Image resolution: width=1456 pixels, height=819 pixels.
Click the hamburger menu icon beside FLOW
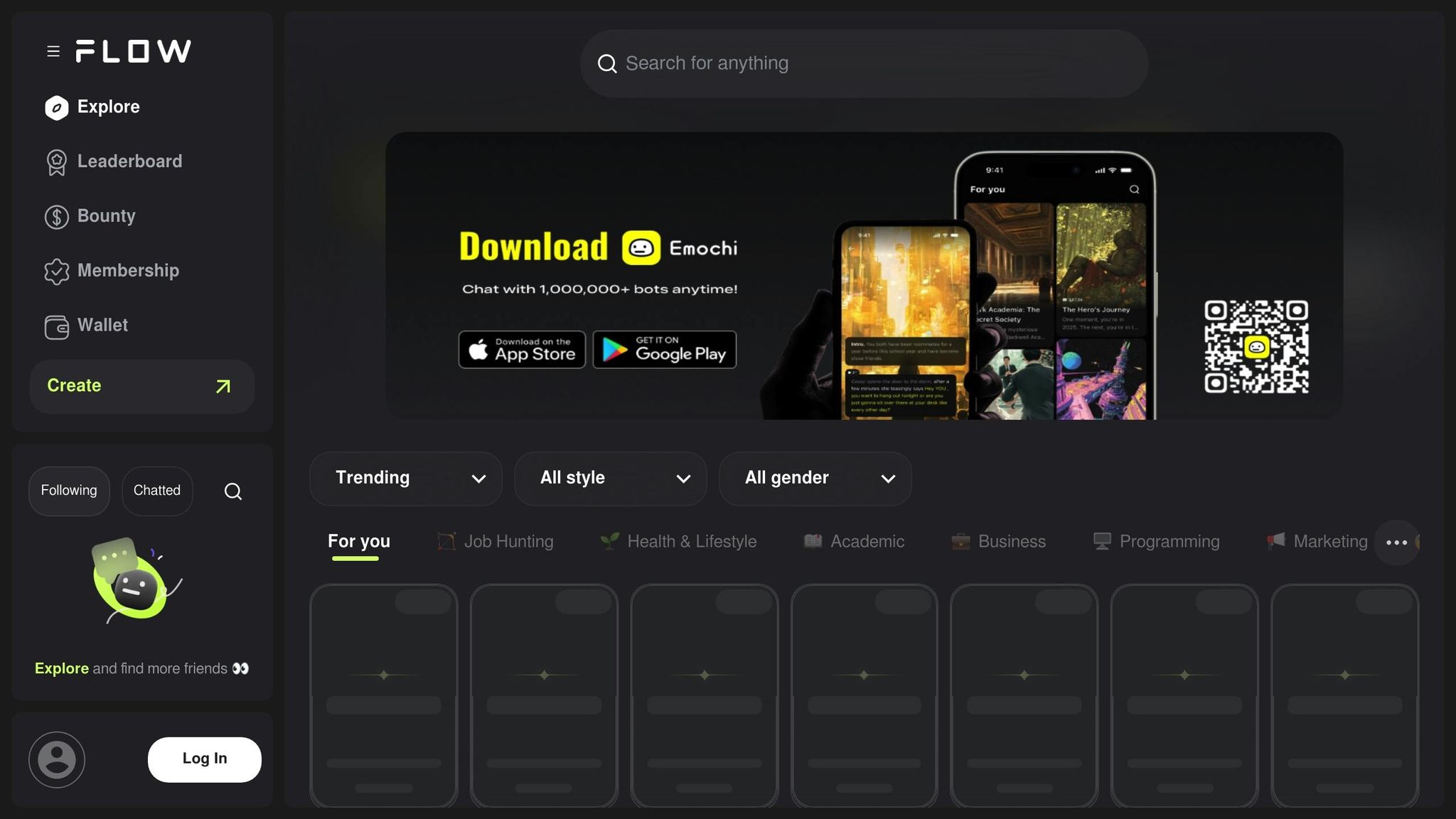pos(53,51)
